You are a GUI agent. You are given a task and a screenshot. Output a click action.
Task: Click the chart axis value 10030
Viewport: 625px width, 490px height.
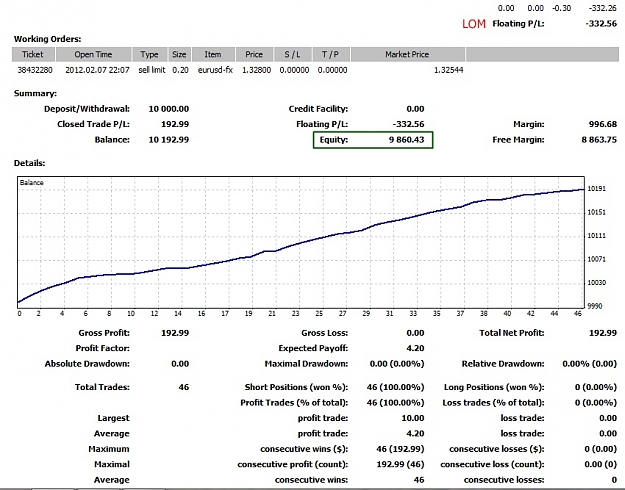click(596, 283)
